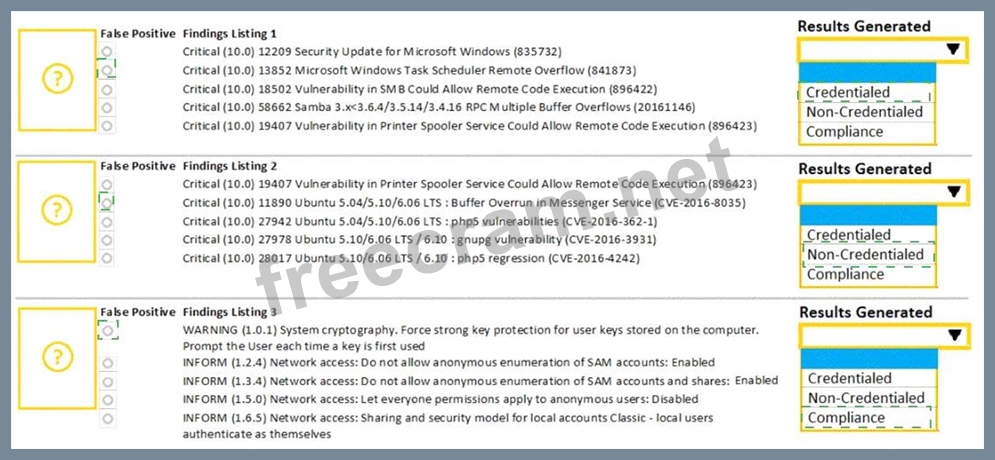Image resolution: width=995 pixels, height=460 pixels.
Task: Mark Samba RPC Multiple Buffer Overflows as false positive
Action: click(107, 107)
